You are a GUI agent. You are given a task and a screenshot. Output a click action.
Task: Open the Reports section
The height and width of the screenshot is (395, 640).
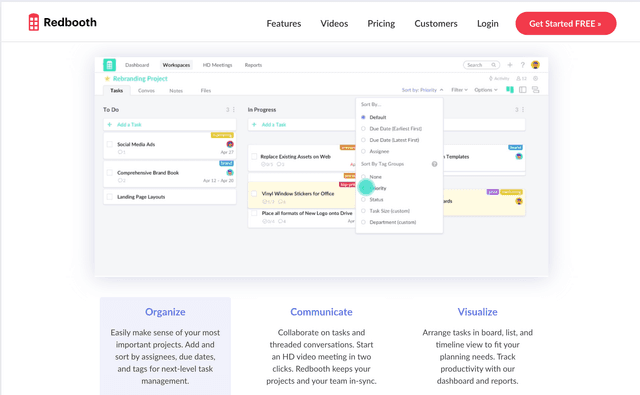(x=253, y=65)
